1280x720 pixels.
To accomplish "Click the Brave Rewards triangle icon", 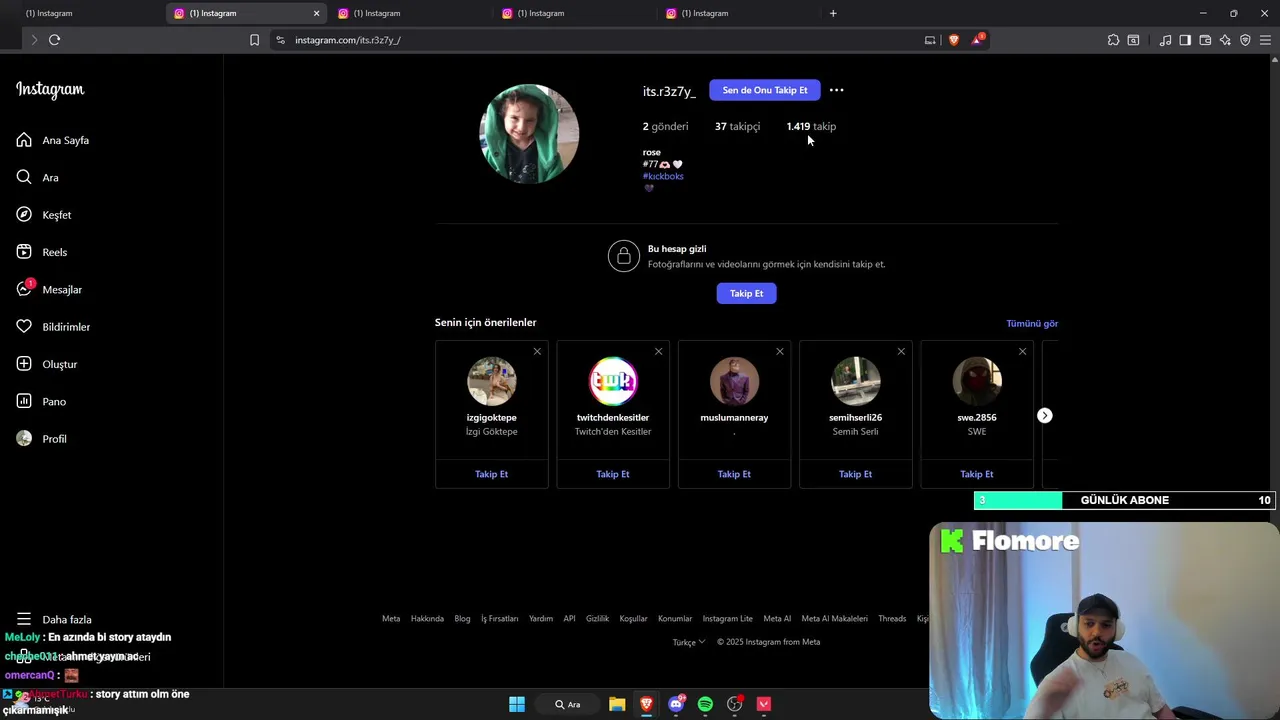I will coord(978,40).
